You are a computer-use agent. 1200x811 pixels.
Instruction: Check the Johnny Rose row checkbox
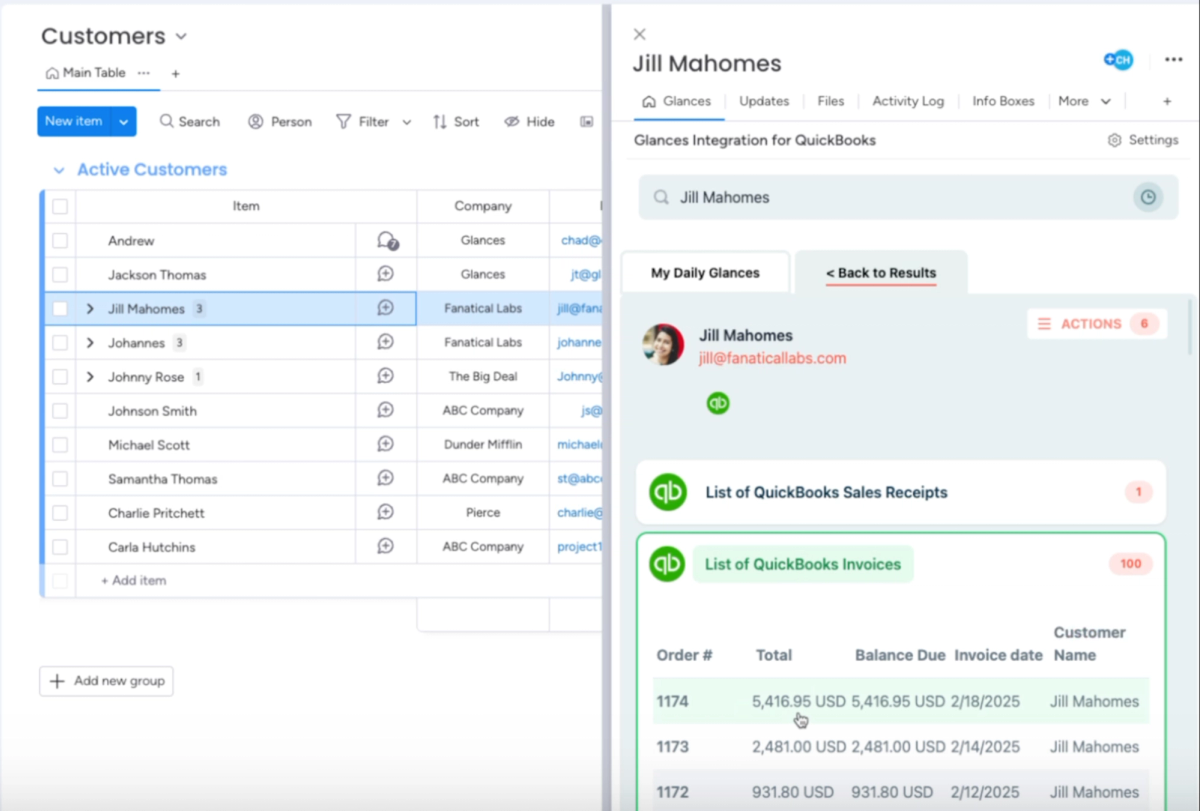point(60,377)
